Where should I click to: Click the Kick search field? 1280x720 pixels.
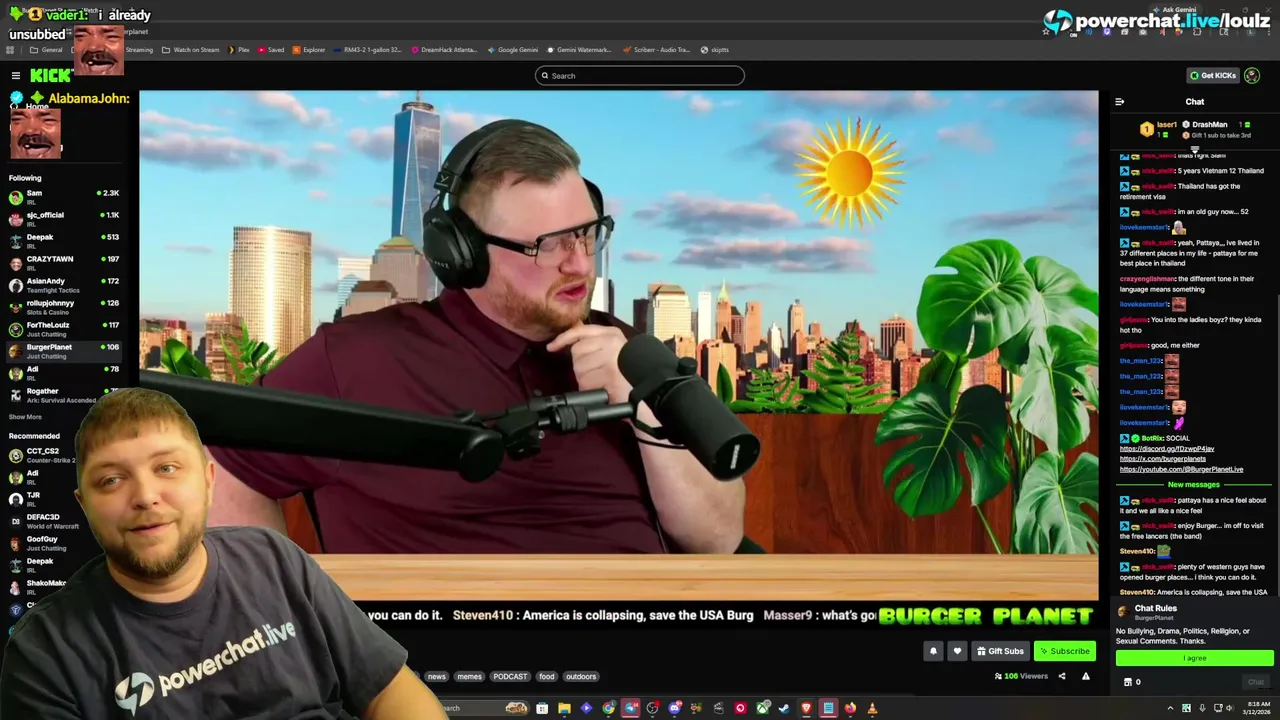(640, 75)
